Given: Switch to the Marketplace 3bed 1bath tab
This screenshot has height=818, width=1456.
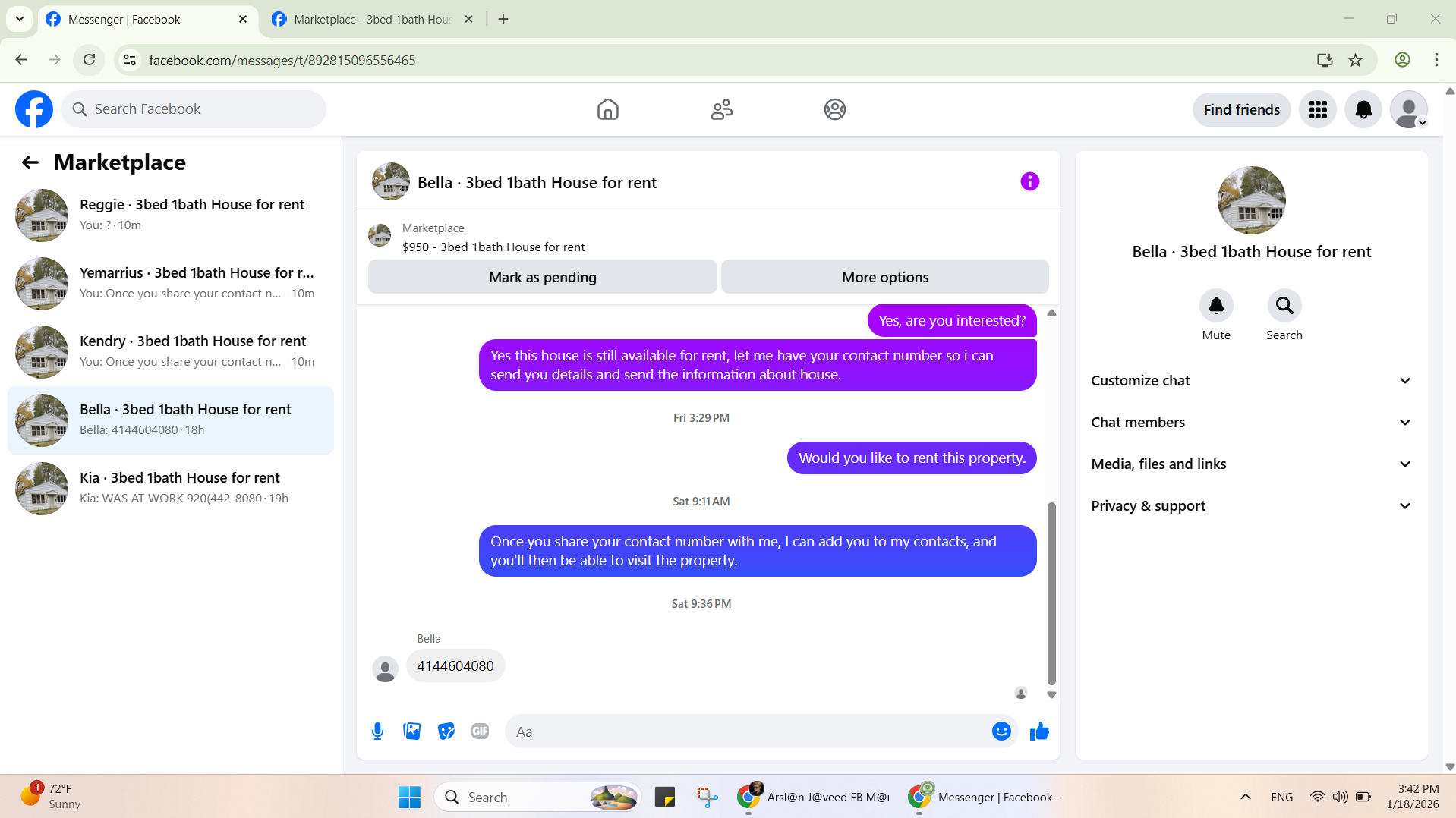Looking at the screenshot, I should (363, 19).
